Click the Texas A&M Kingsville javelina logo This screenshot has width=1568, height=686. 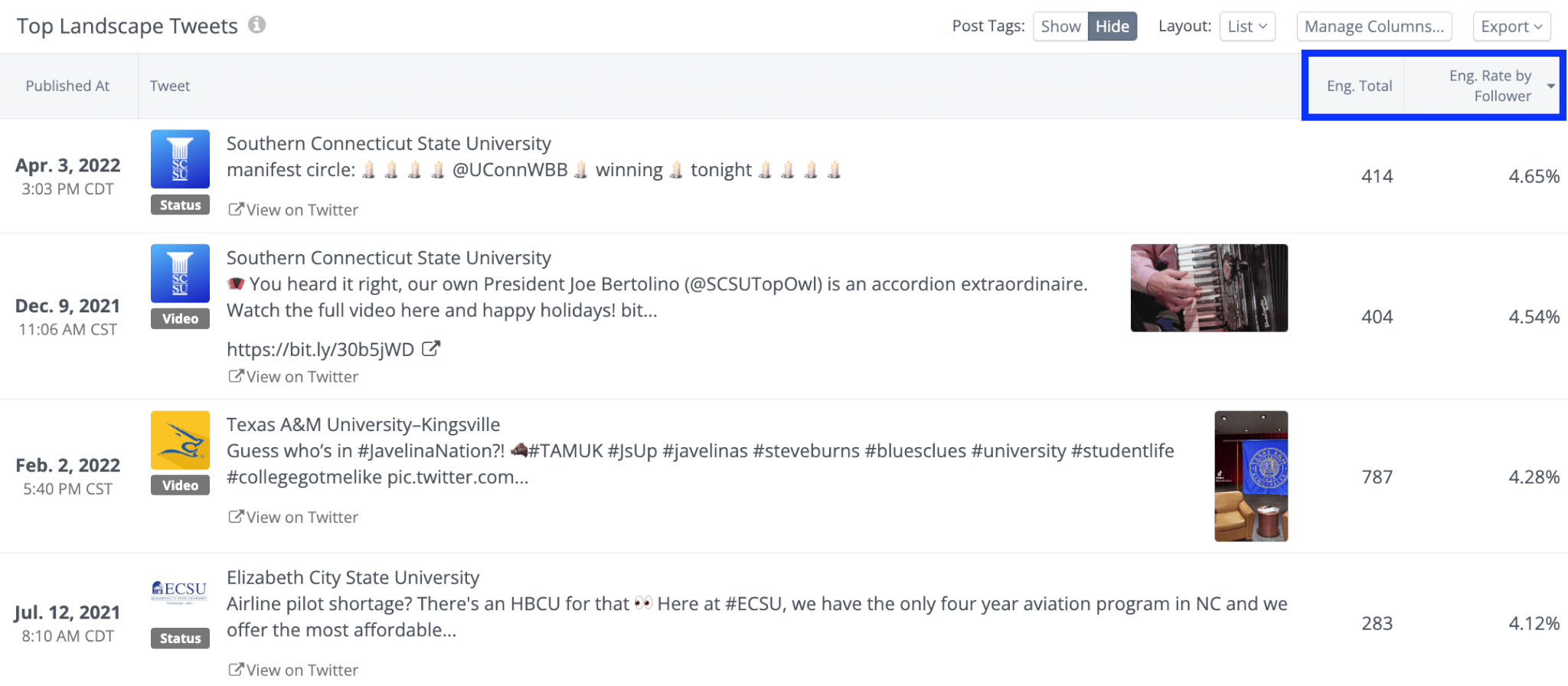point(180,440)
